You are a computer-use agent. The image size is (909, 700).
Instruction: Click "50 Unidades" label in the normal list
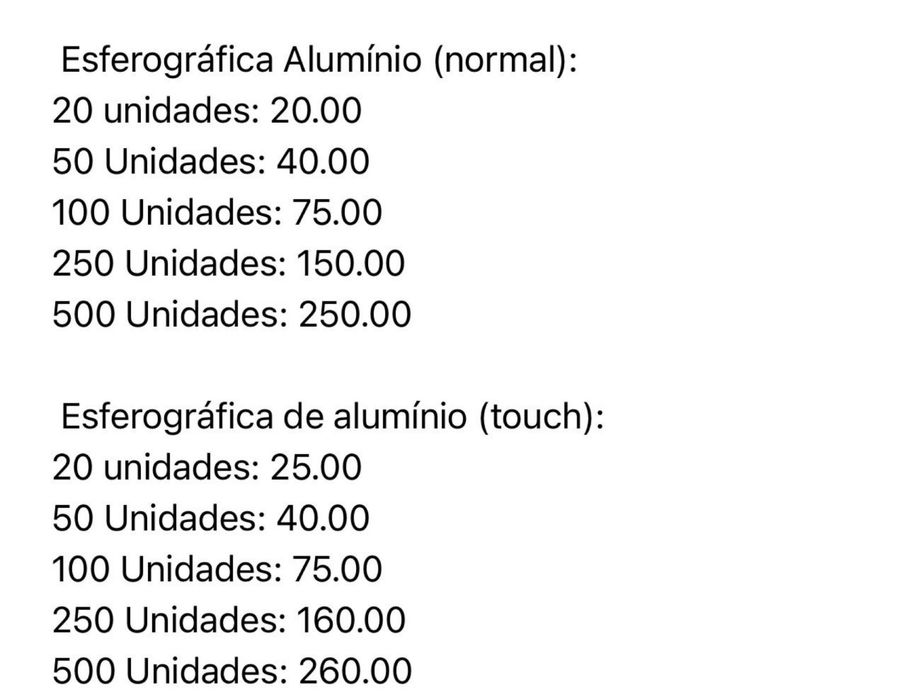(x=157, y=162)
